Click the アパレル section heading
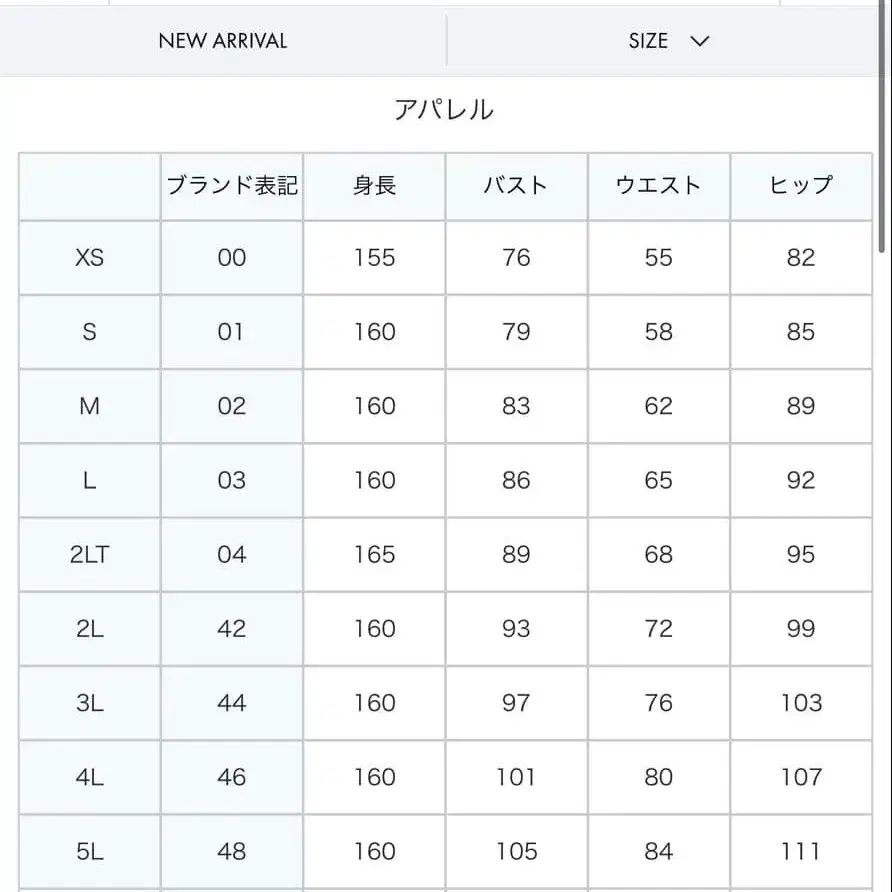The height and width of the screenshot is (892, 892). (445, 108)
